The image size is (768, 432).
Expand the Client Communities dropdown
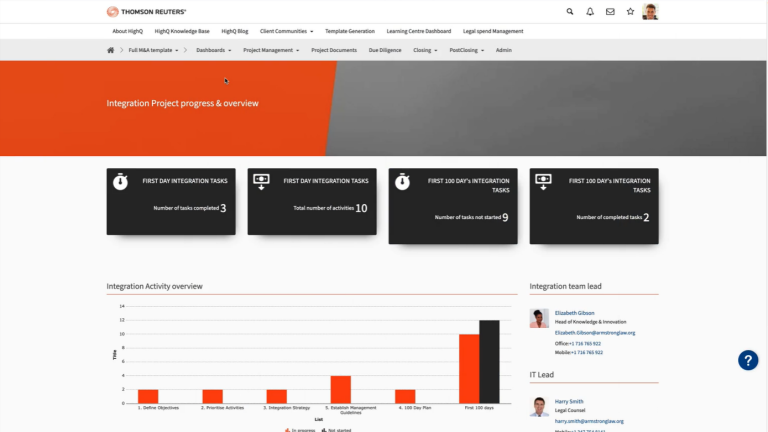(x=286, y=31)
